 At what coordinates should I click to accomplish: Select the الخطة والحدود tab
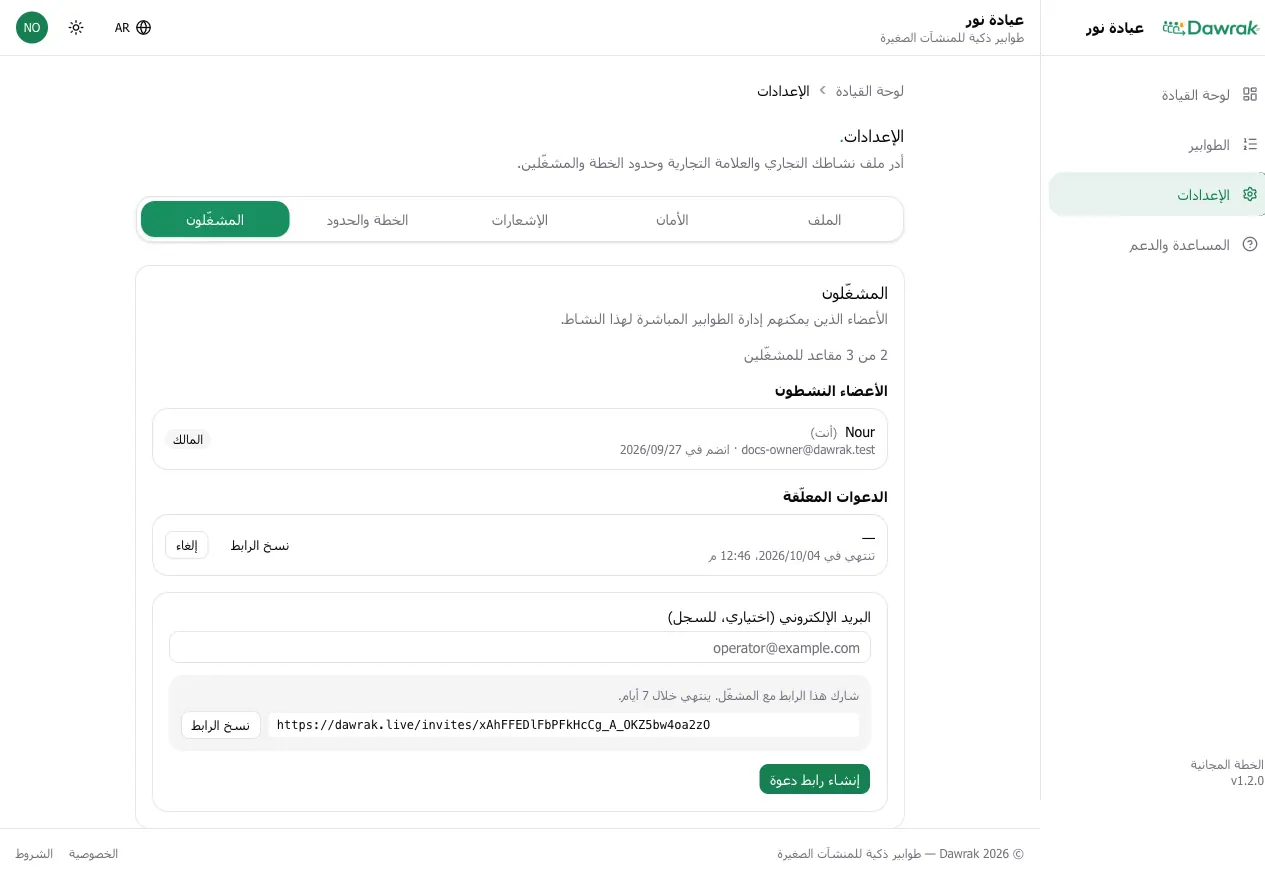[x=368, y=220]
